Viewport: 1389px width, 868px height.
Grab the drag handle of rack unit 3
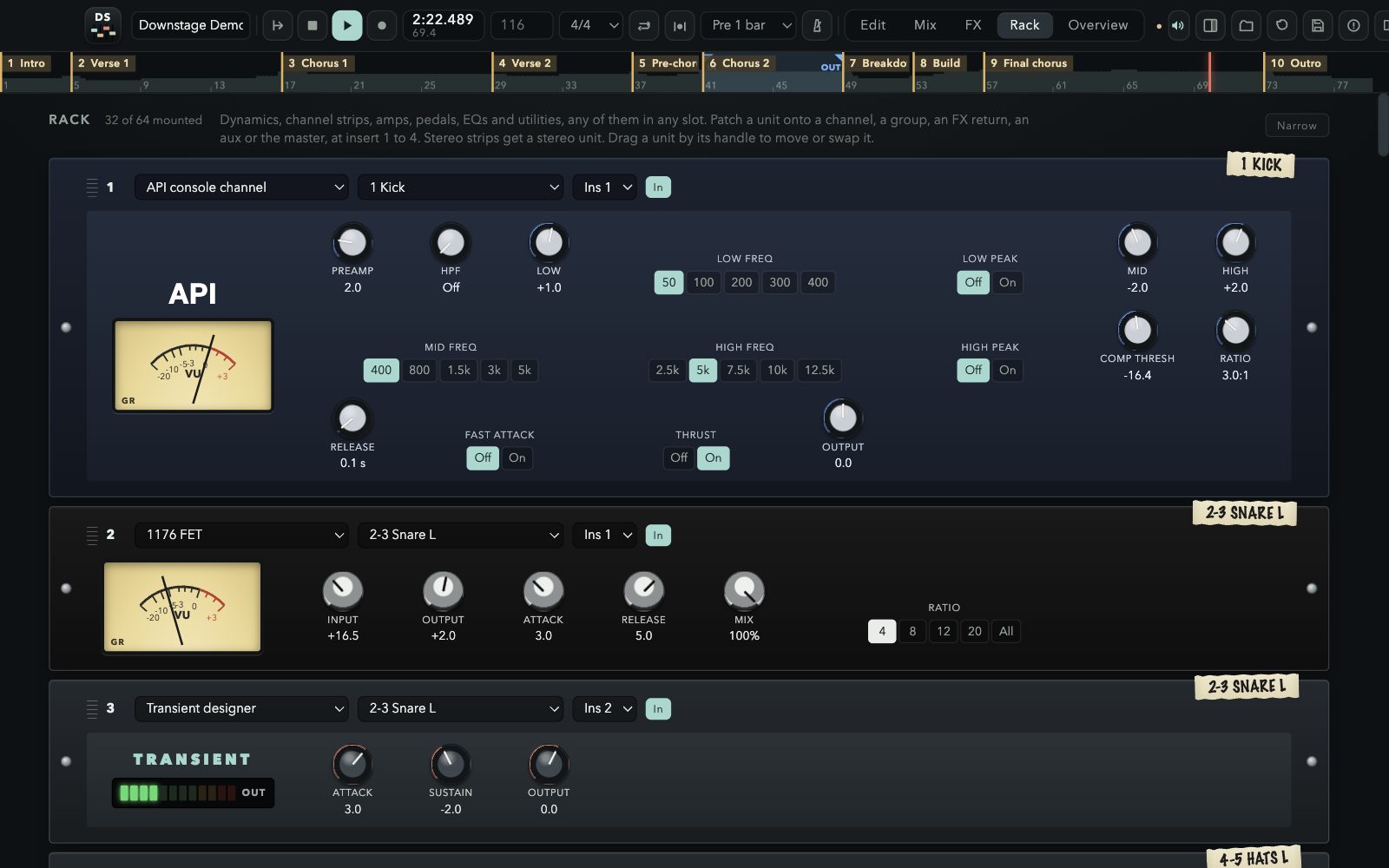(x=92, y=708)
